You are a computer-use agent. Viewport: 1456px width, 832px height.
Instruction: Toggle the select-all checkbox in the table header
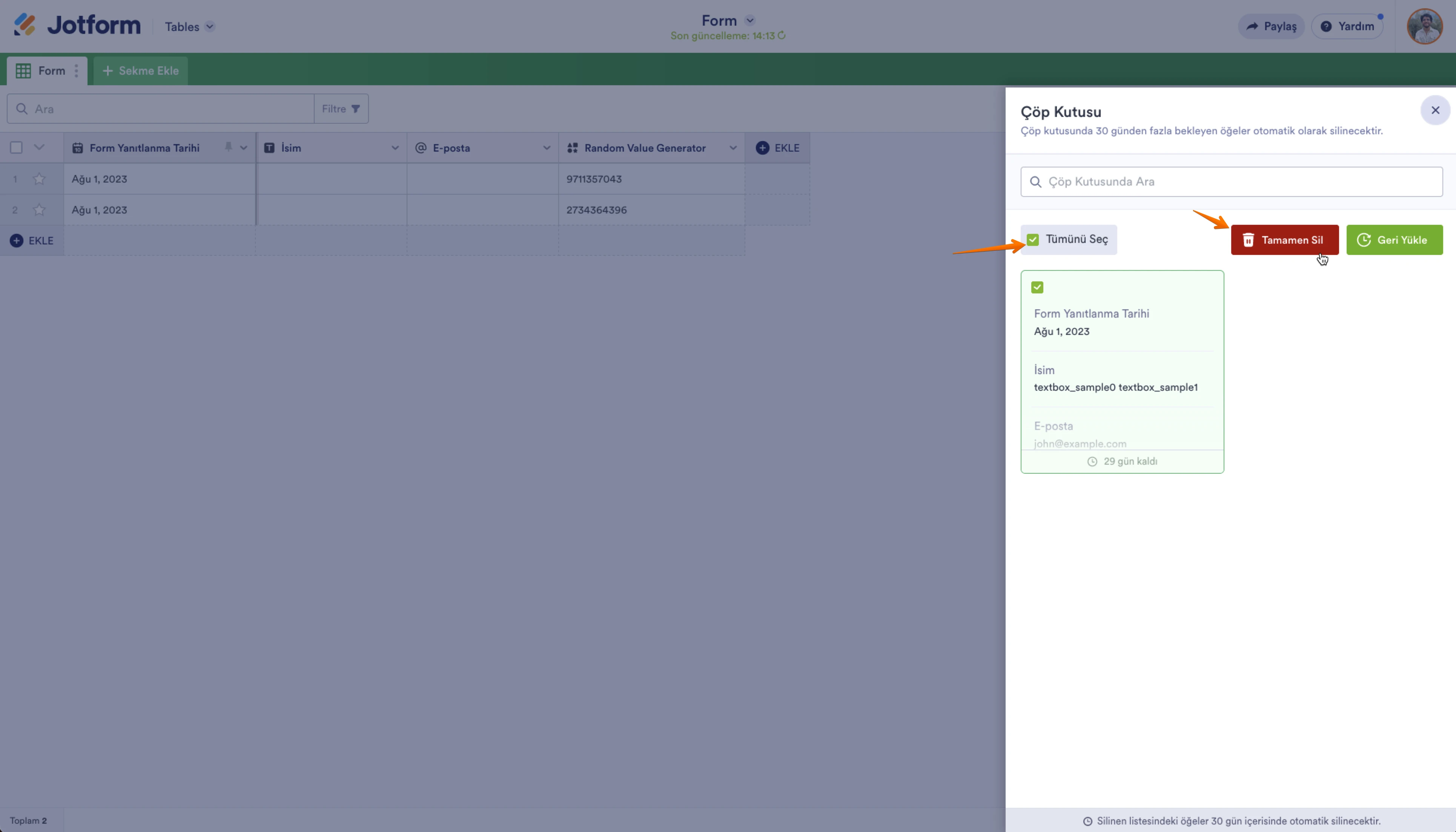point(16,147)
